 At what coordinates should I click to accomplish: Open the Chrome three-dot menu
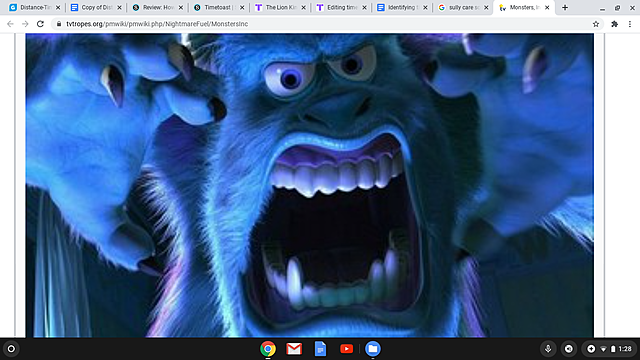[x=630, y=24]
